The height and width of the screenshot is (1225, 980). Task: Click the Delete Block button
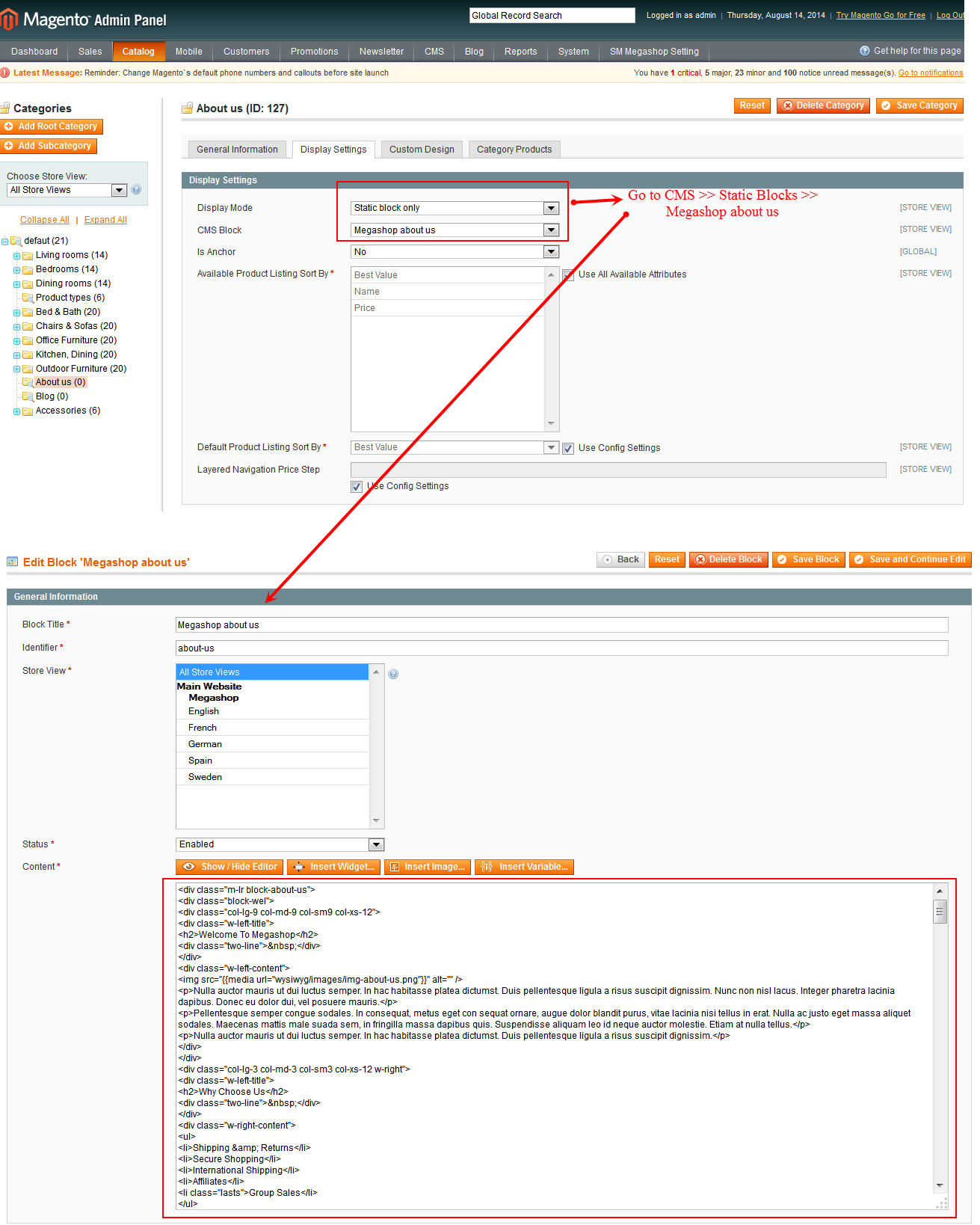pyautogui.click(x=728, y=559)
